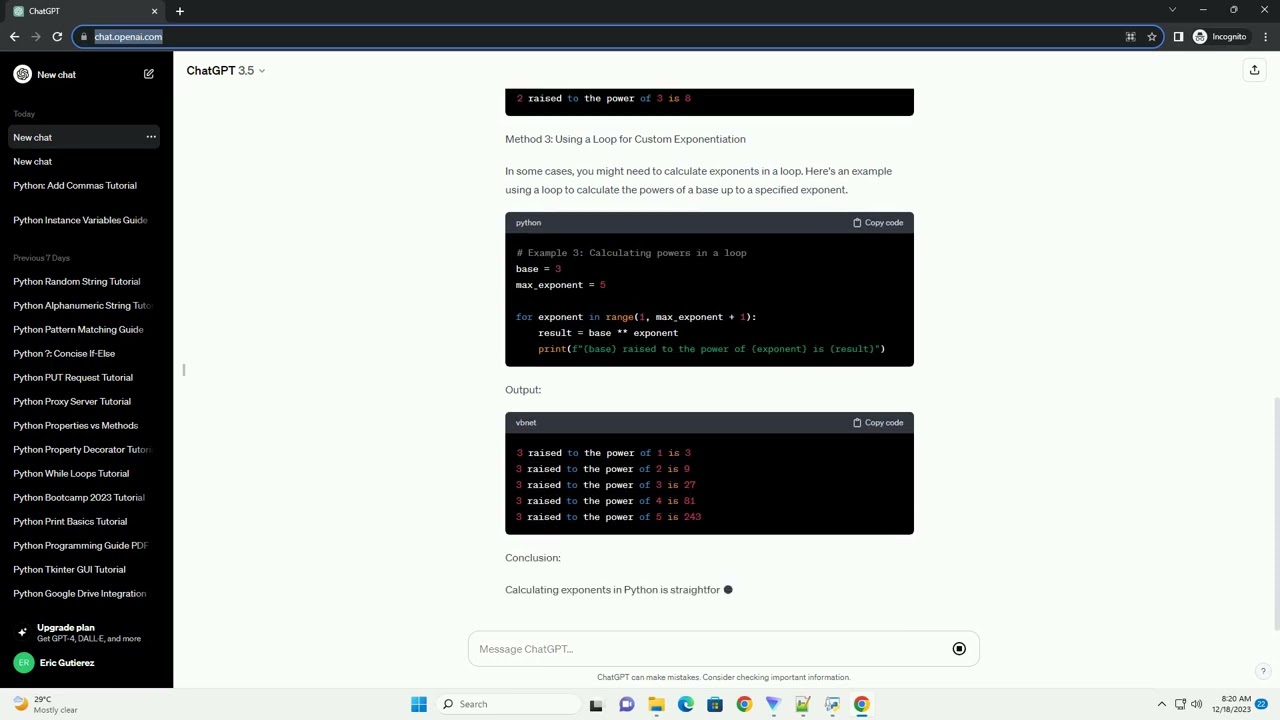
Task: Open the Eric Gutierez account menu
Action: point(86,663)
